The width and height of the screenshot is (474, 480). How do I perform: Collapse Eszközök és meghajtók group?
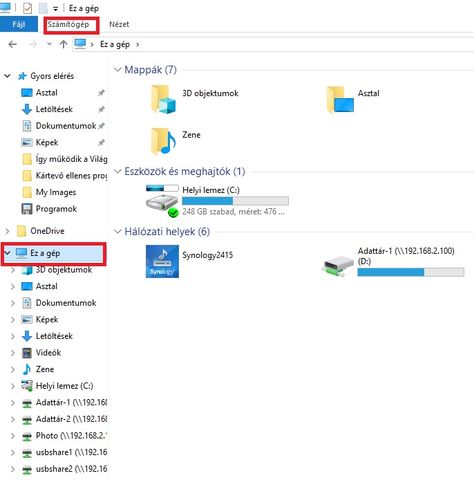(x=117, y=172)
